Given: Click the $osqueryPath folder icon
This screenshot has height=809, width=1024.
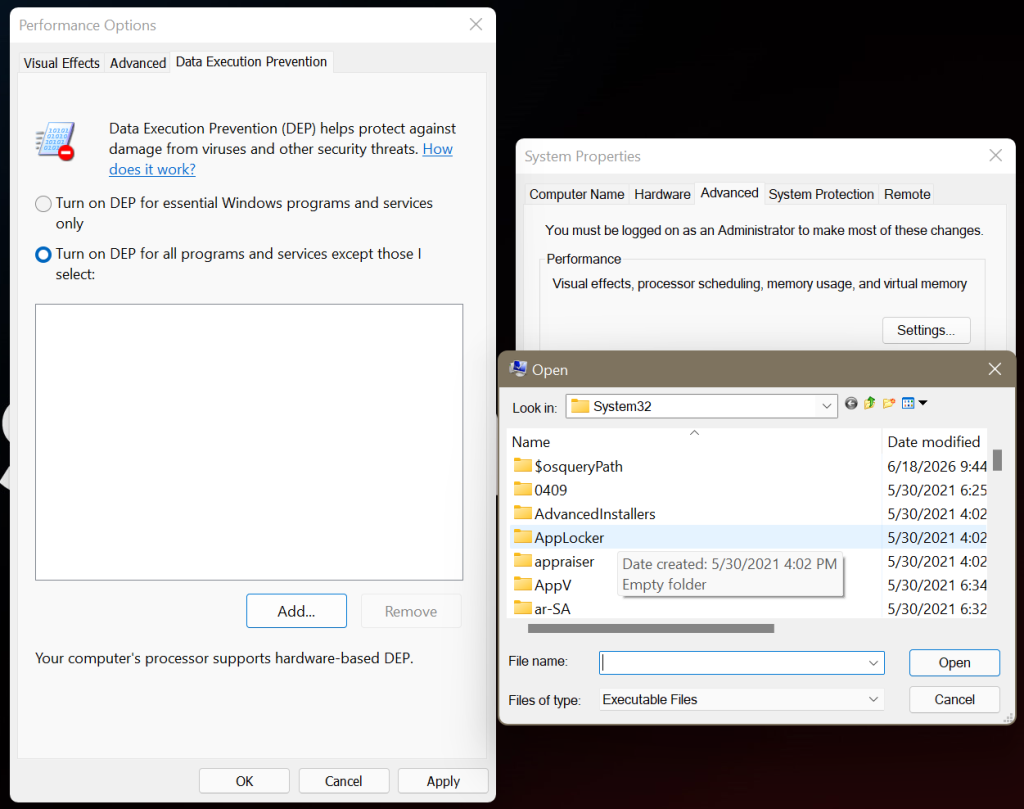Looking at the screenshot, I should [x=522, y=466].
